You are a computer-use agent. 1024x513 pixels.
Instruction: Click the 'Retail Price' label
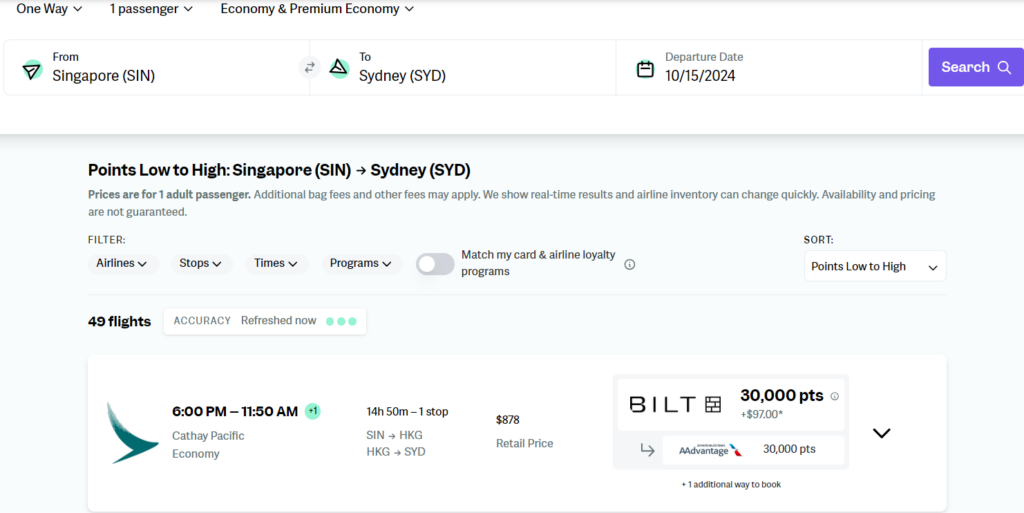click(524, 444)
